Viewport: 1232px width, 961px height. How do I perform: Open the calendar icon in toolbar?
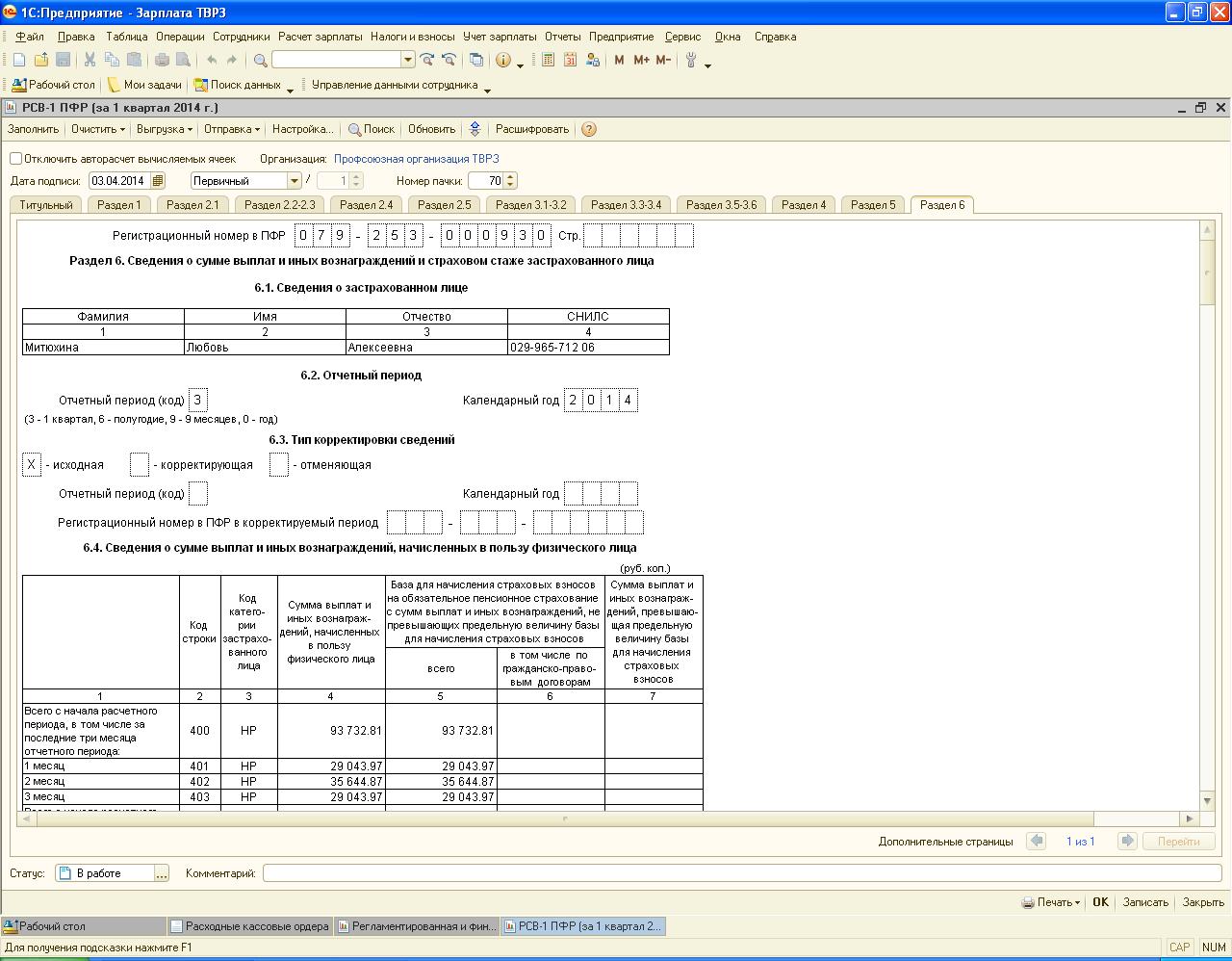(x=570, y=60)
